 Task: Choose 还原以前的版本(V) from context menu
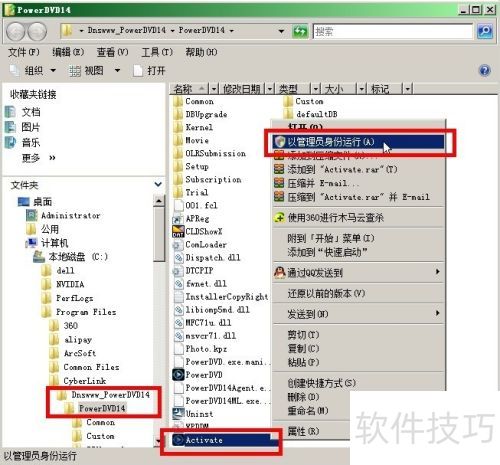point(359,293)
